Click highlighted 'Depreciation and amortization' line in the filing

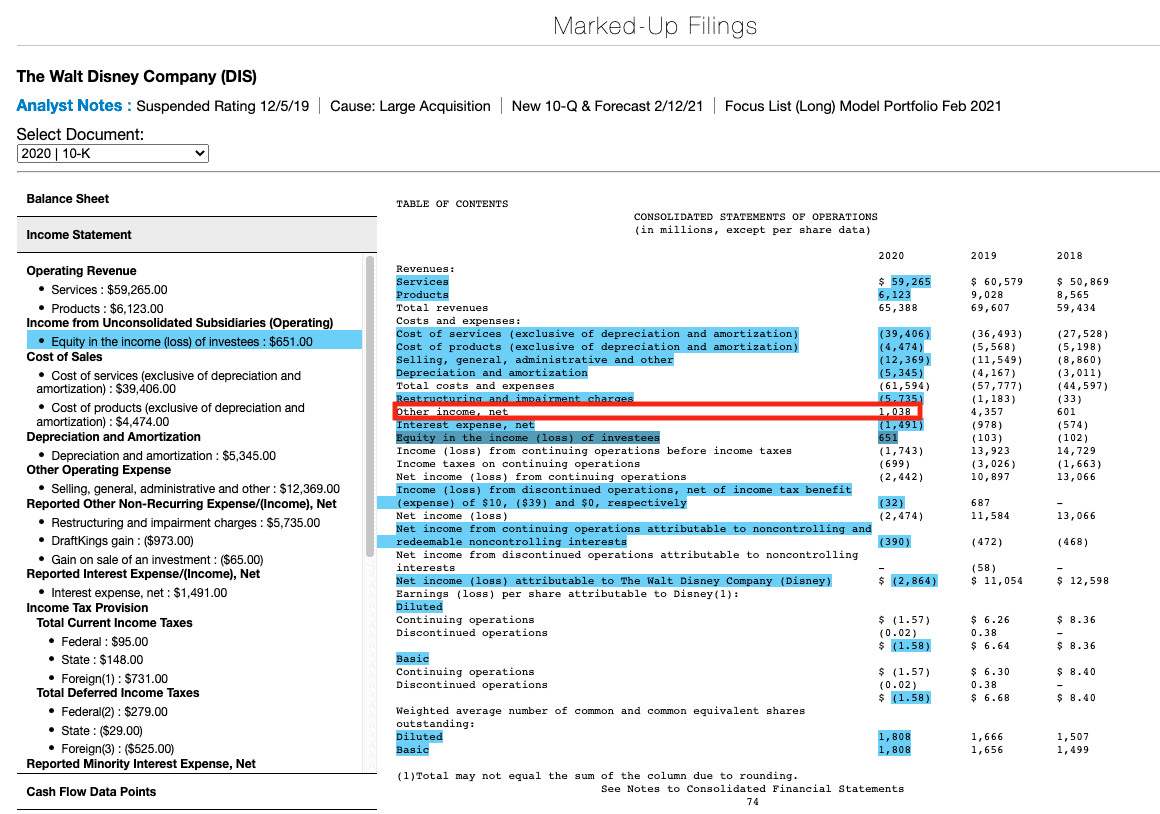click(492, 373)
